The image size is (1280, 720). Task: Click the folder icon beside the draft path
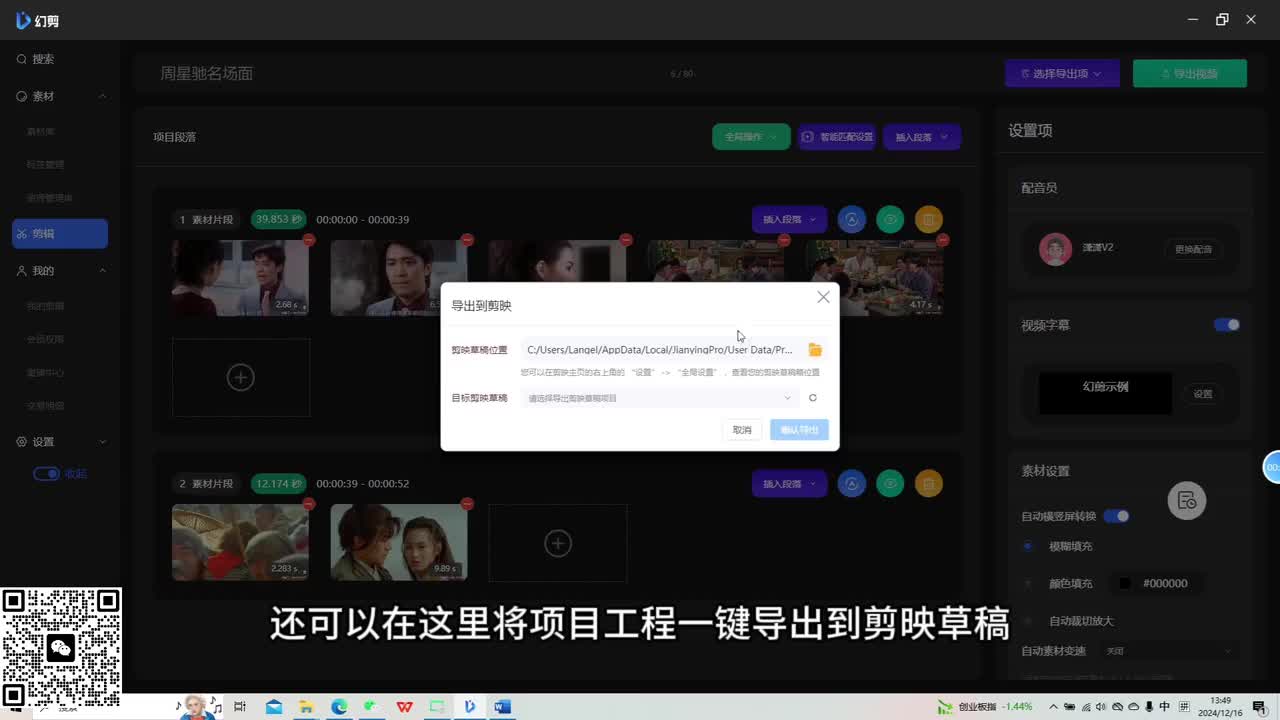(x=815, y=350)
